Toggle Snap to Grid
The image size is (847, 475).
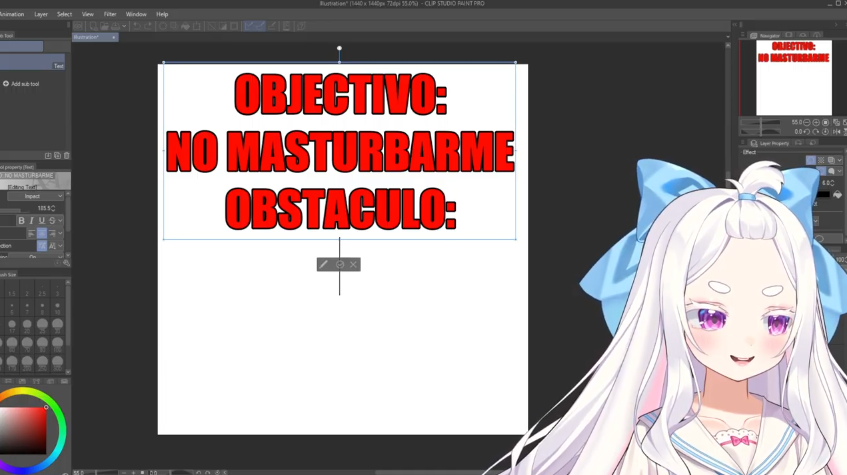coord(272,26)
